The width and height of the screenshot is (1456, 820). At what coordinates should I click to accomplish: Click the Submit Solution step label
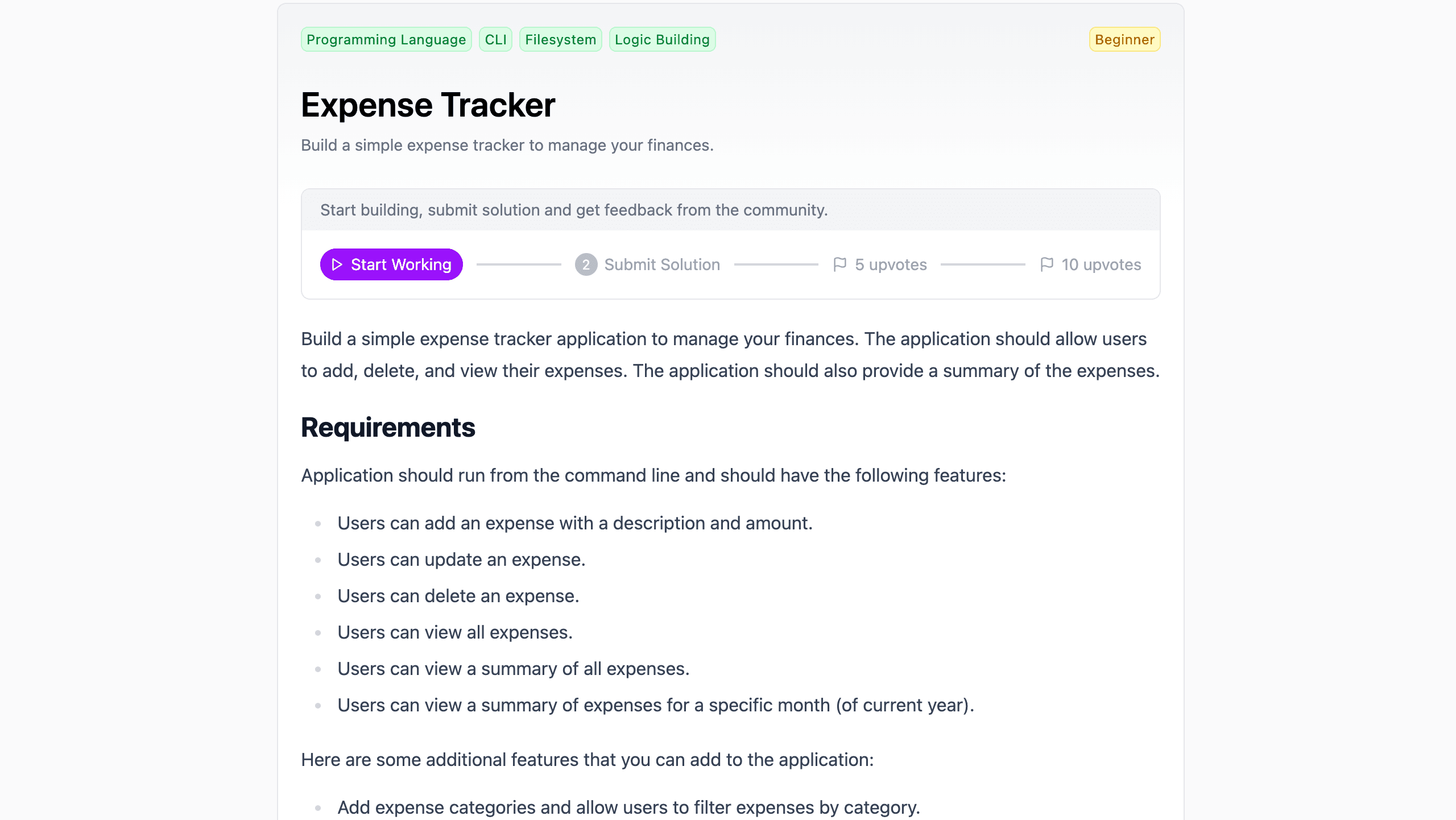tap(662, 264)
